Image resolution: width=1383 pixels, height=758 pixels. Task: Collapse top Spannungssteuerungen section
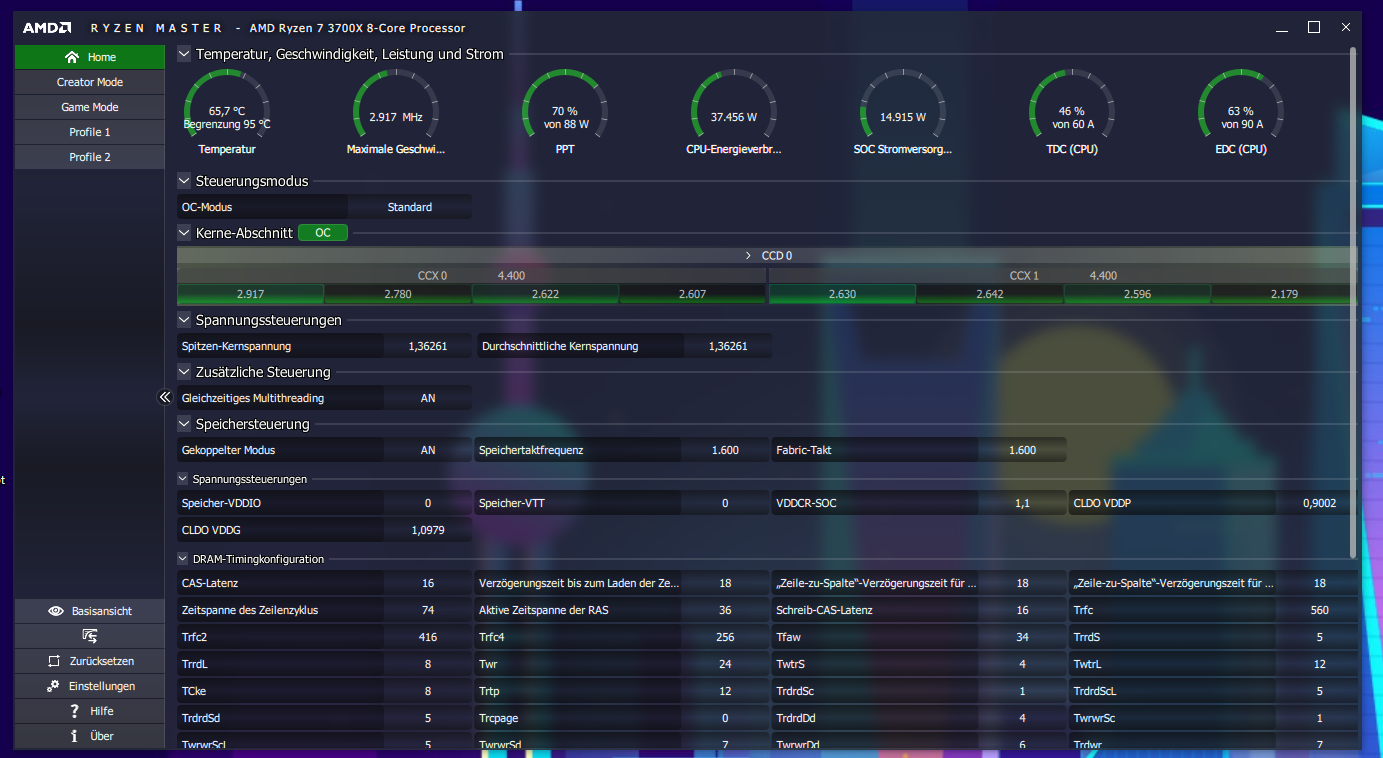pos(184,320)
